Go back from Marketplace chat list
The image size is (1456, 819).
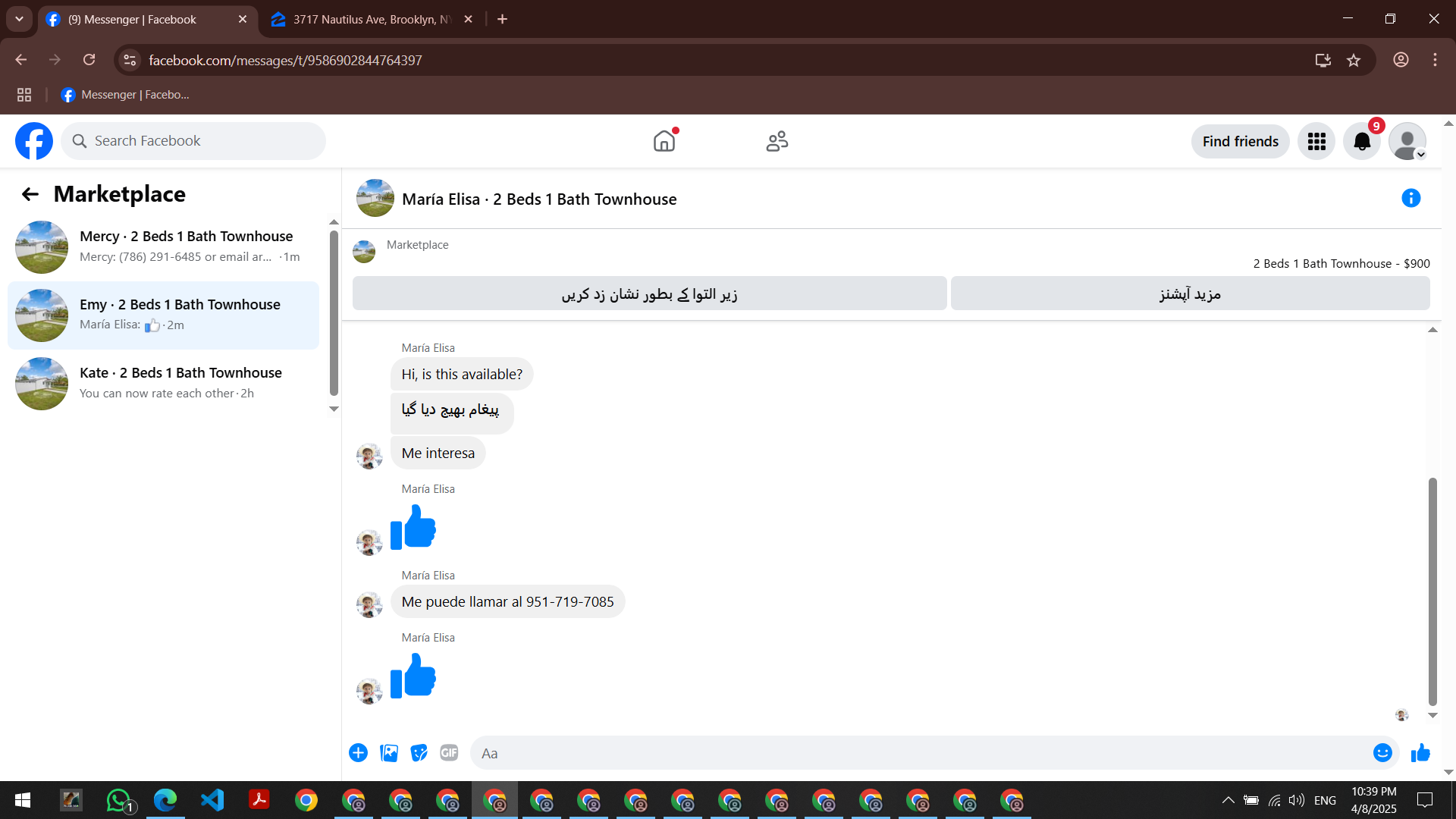pos(30,195)
